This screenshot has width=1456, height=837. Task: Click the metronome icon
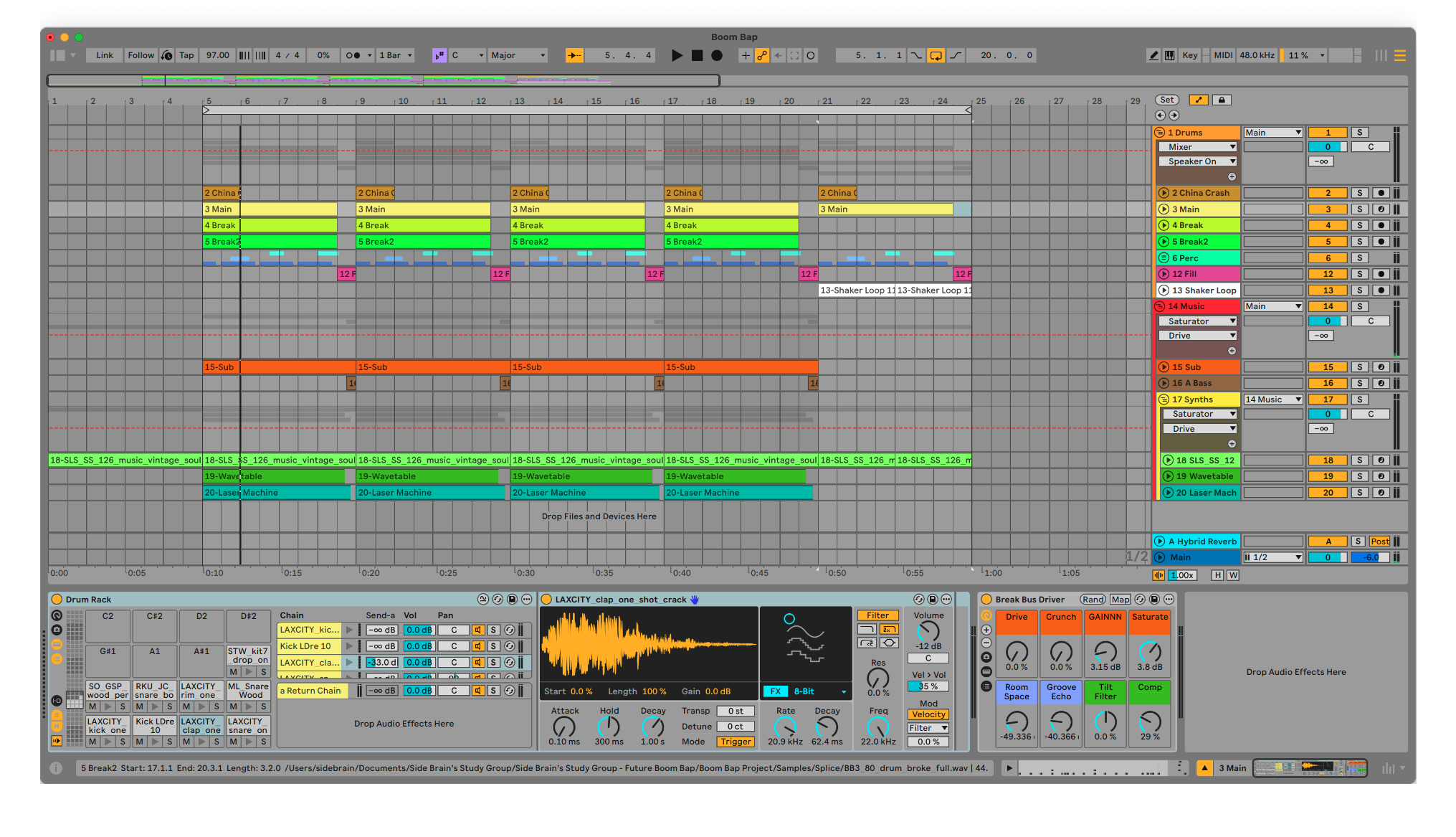point(353,55)
